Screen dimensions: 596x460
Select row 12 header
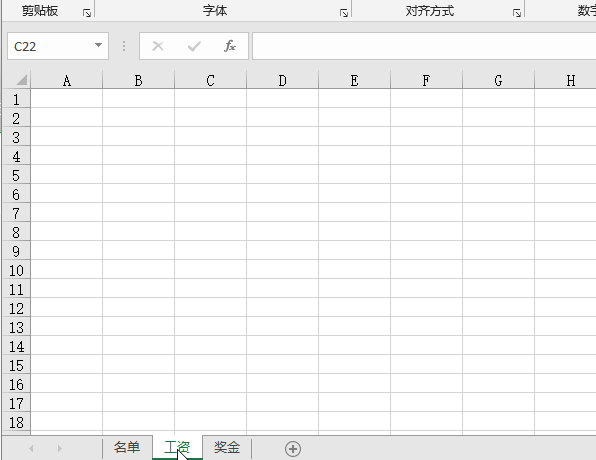click(x=16, y=308)
